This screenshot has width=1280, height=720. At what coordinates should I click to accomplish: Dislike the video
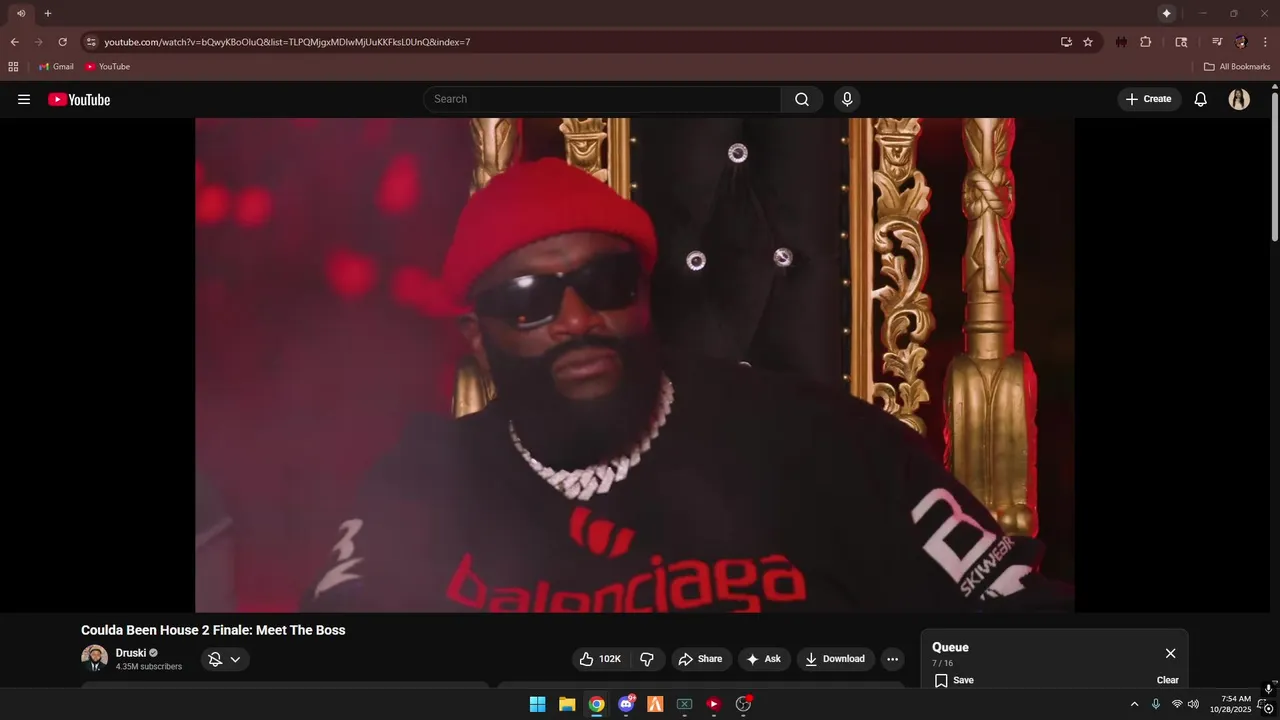647,659
